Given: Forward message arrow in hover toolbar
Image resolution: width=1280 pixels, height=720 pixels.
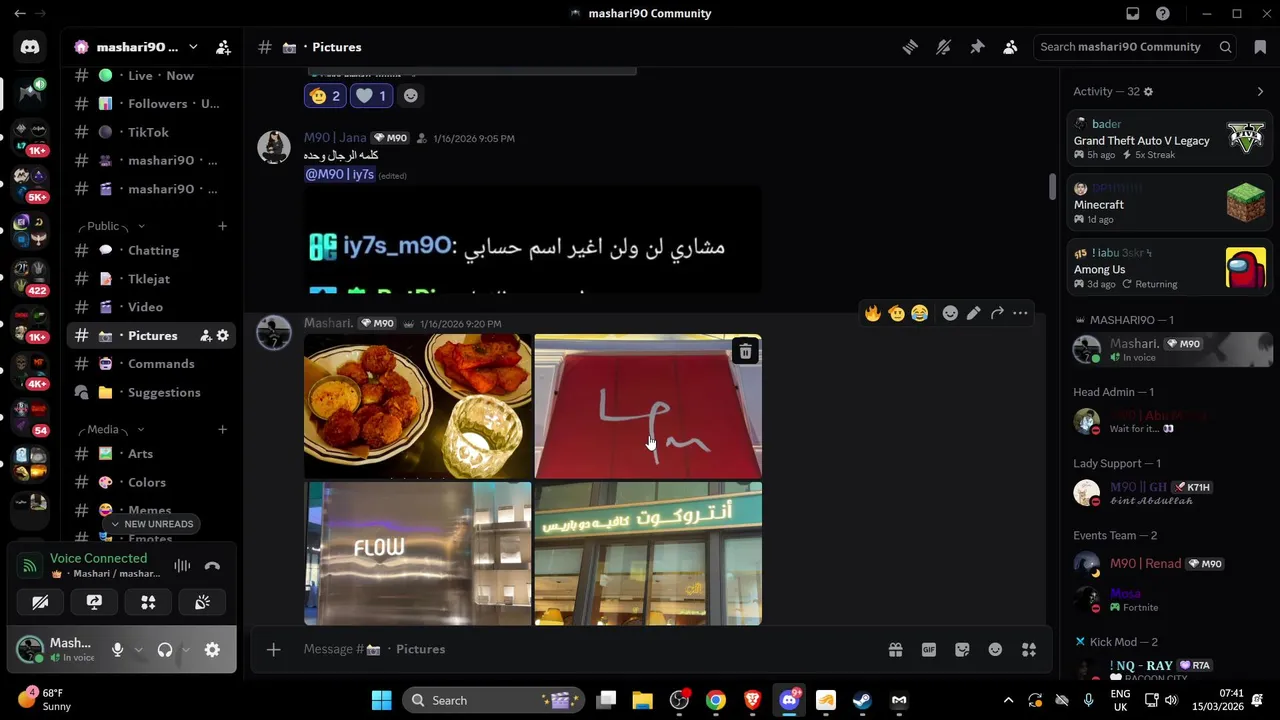Looking at the screenshot, I should coord(997,313).
